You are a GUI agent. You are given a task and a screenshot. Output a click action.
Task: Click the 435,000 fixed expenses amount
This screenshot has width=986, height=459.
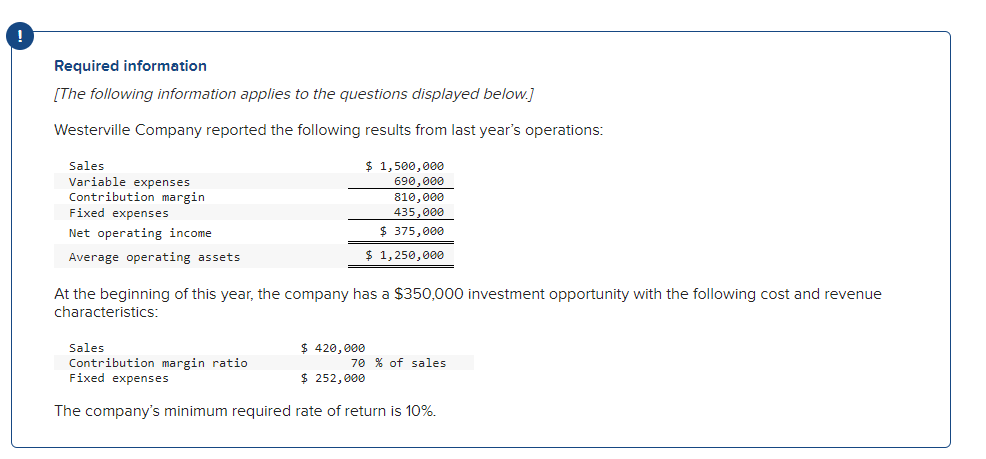pos(418,212)
